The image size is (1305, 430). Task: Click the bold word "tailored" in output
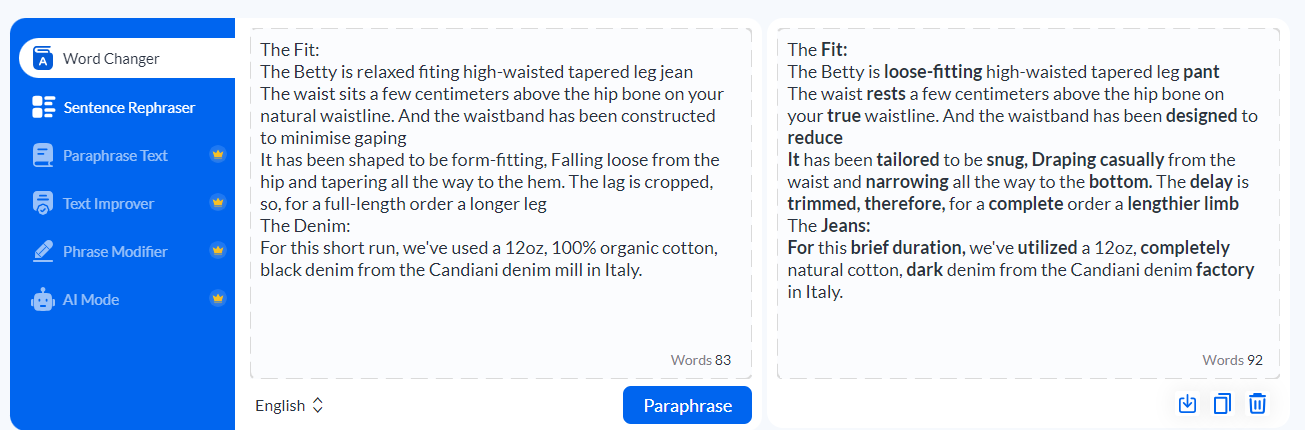pos(909,160)
